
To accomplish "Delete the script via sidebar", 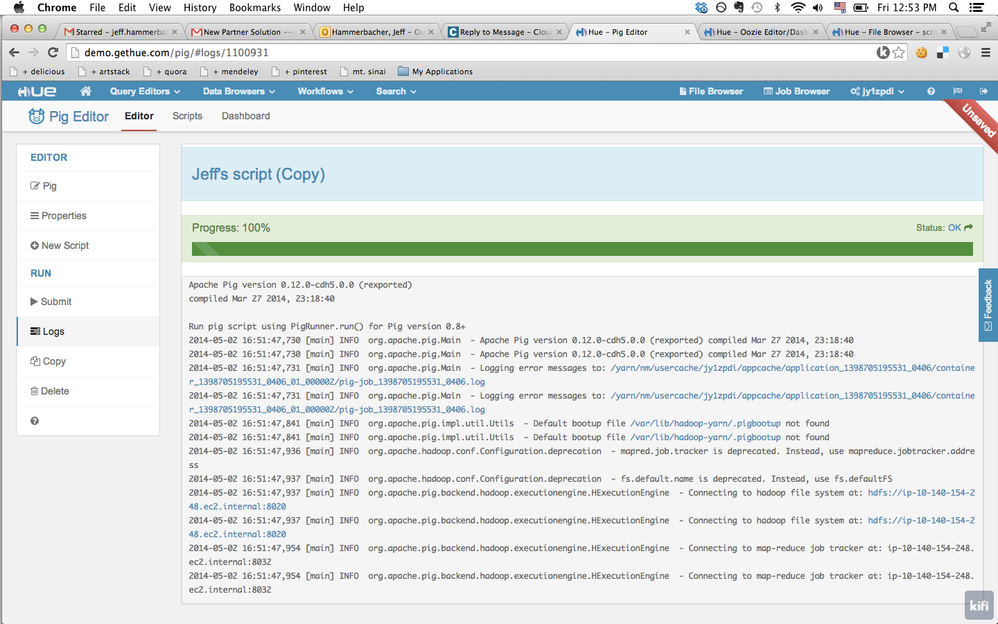I will pyautogui.click(x=88, y=392).
